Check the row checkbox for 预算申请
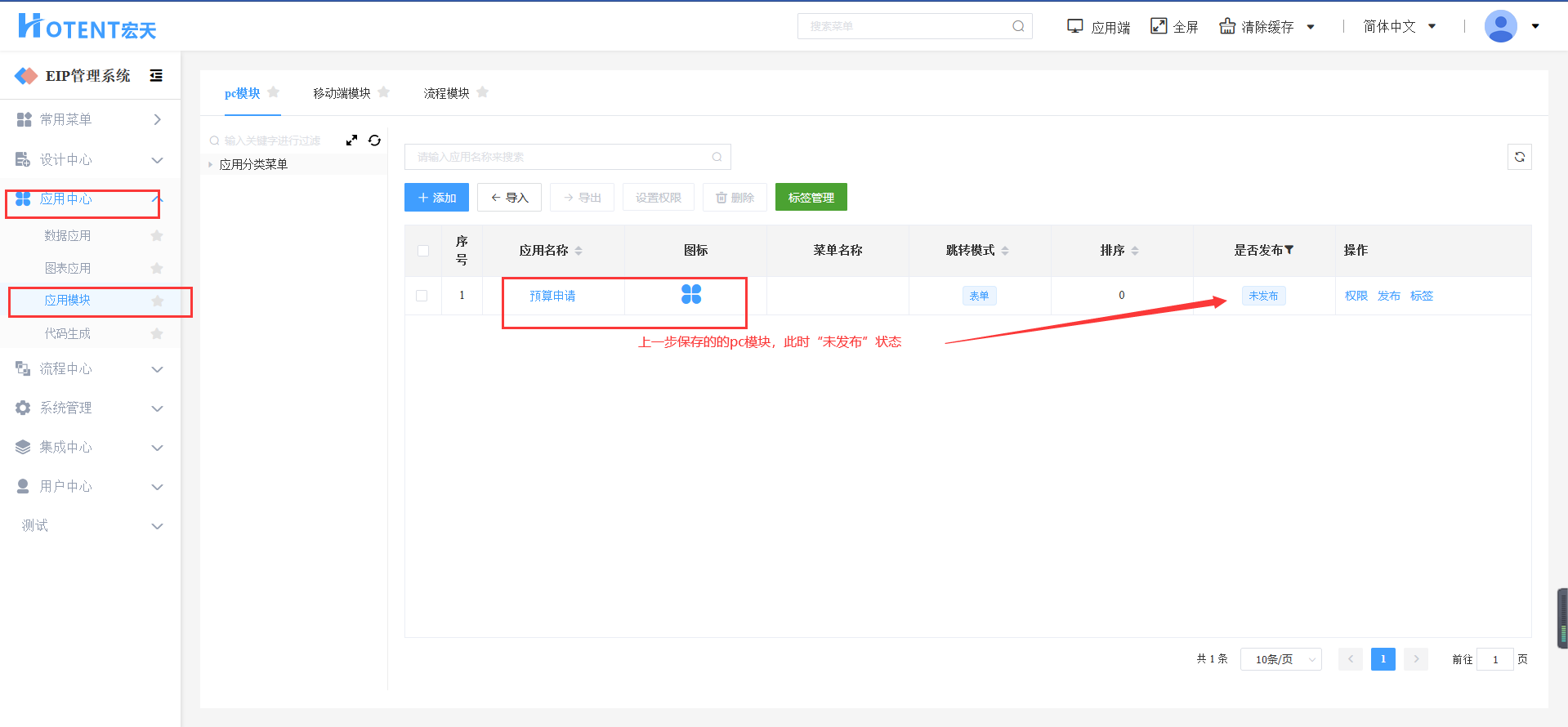1568x727 pixels. (422, 296)
